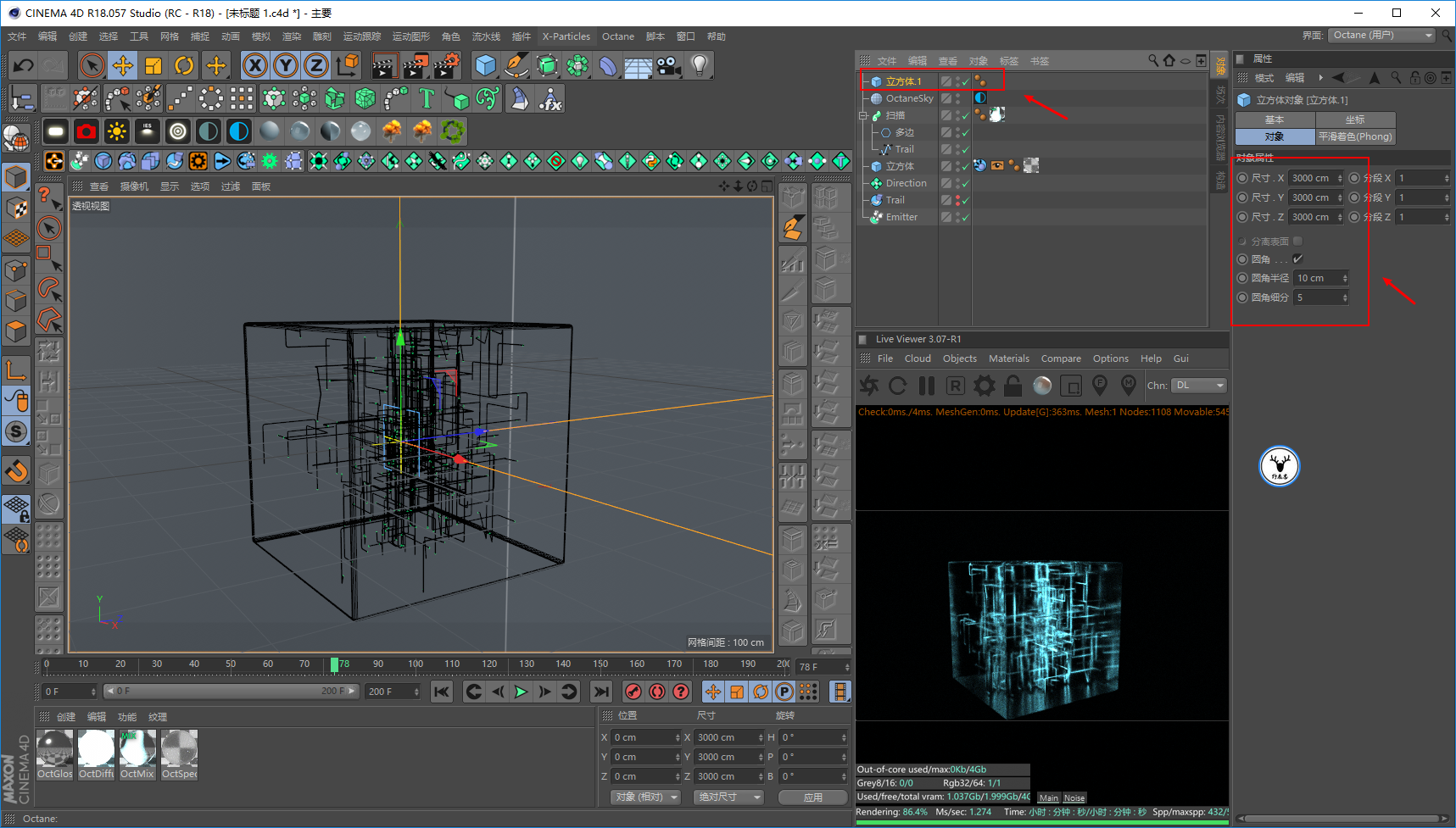Screen dimensions: 1456x828
Task: Step 圆角细分 value spinner
Action: (1344, 297)
